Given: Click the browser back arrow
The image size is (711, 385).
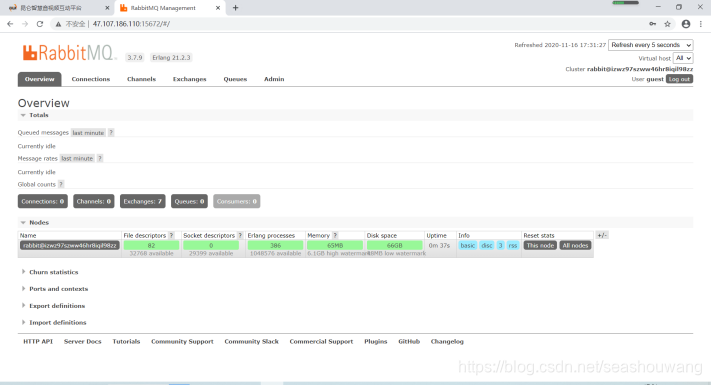Looking at the screenshot, I should click(x=10, y=24).
